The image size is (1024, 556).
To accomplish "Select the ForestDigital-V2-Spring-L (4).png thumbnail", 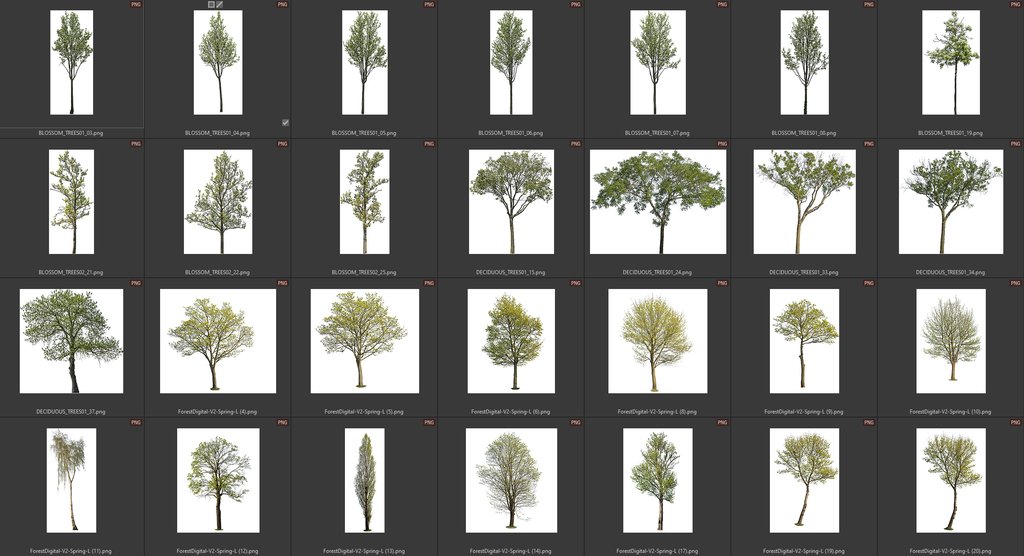I will pyautogui.click(x=218, y=340).
